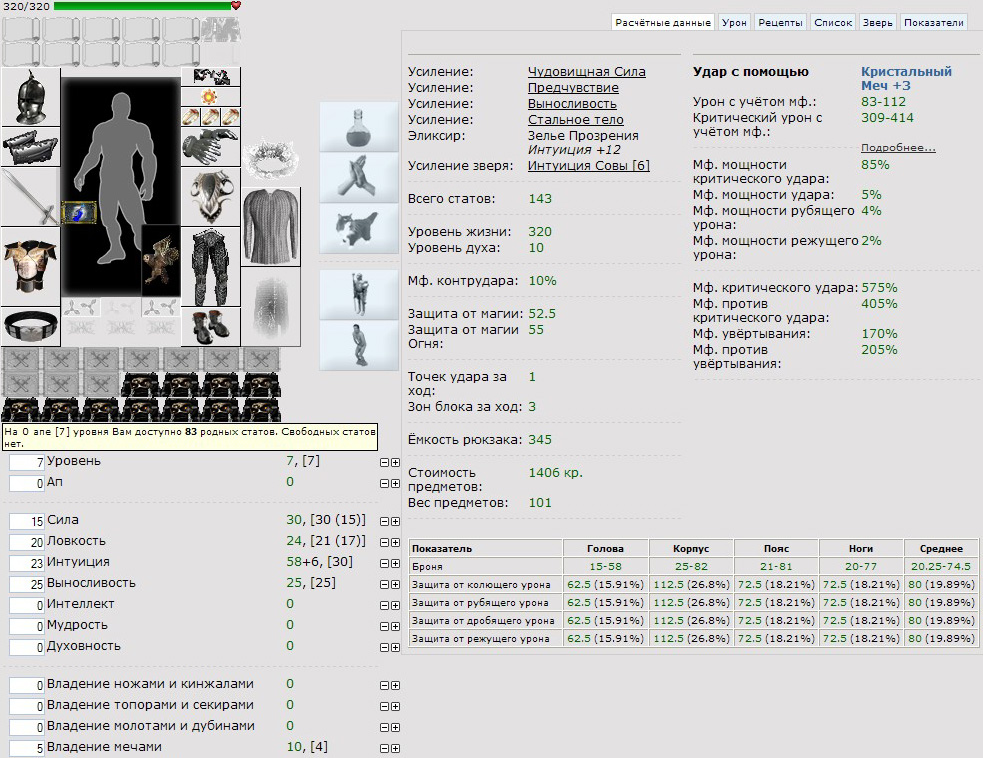The width and height of the screenshot is (983, 758).
Task: Click the Стальное тело link
Action: [x=576, y=119]
